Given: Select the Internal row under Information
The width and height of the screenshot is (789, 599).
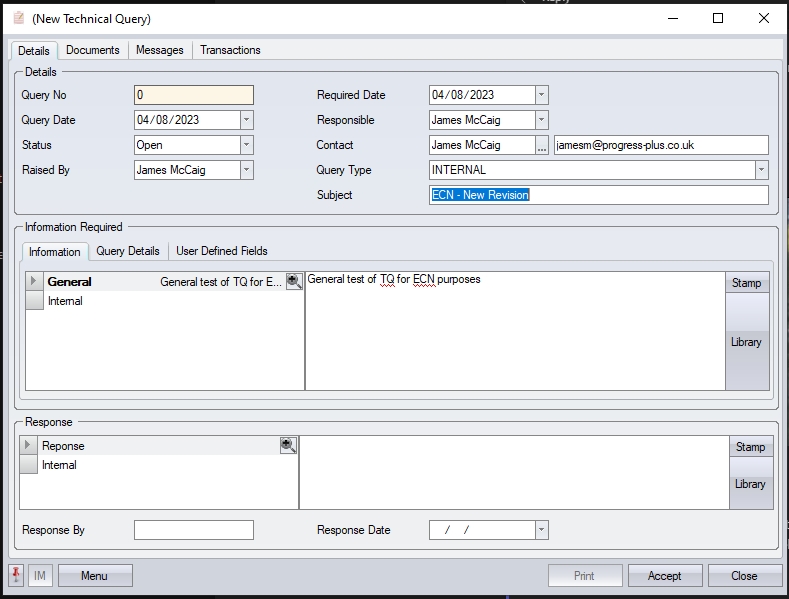Looking at the screenshot, I should coord(65,301).
